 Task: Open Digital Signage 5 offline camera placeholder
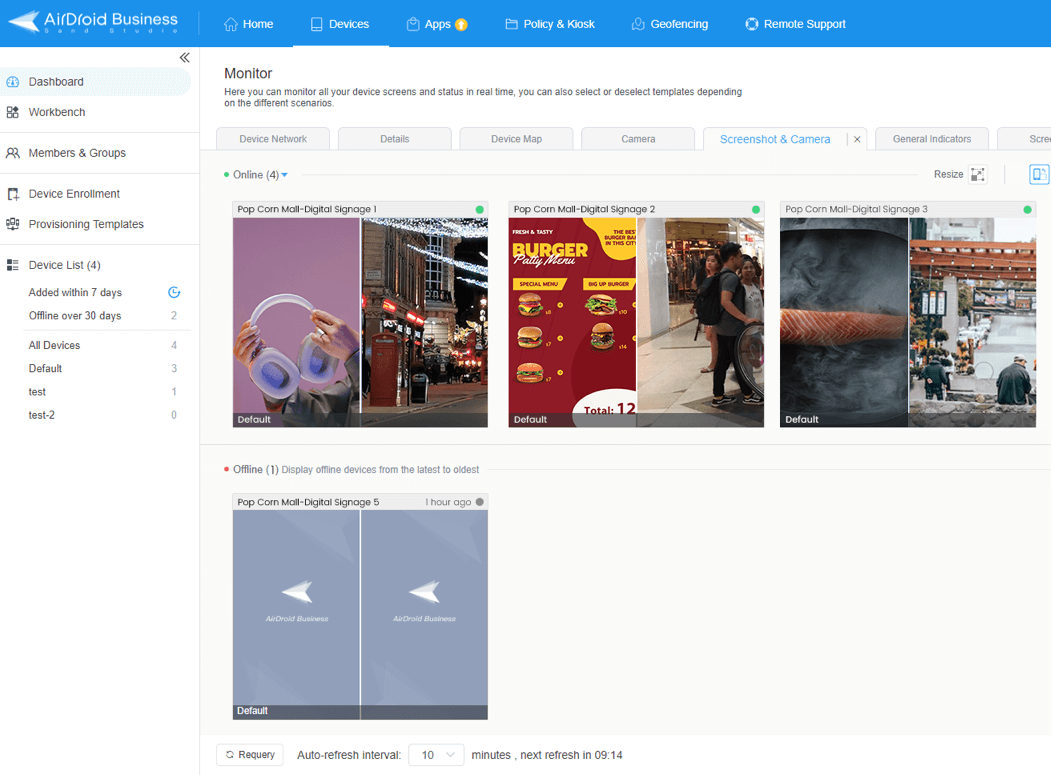point(425,615)
